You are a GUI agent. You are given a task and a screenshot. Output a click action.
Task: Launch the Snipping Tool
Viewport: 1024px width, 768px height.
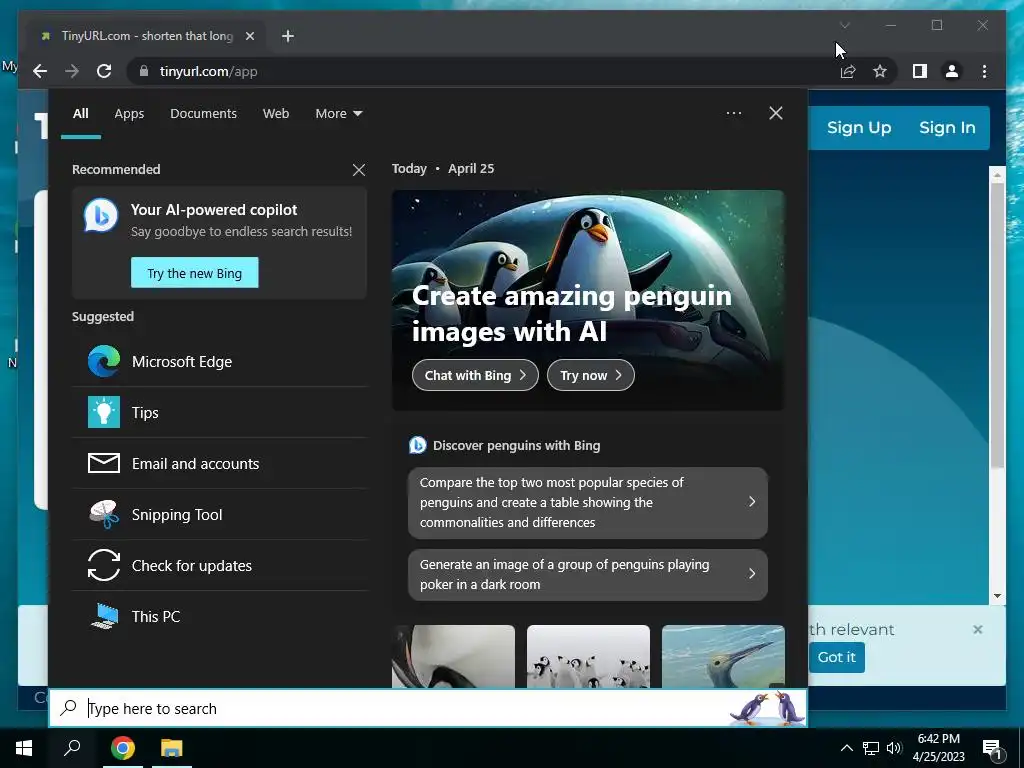pyautogui.click(x=219, y=515)
